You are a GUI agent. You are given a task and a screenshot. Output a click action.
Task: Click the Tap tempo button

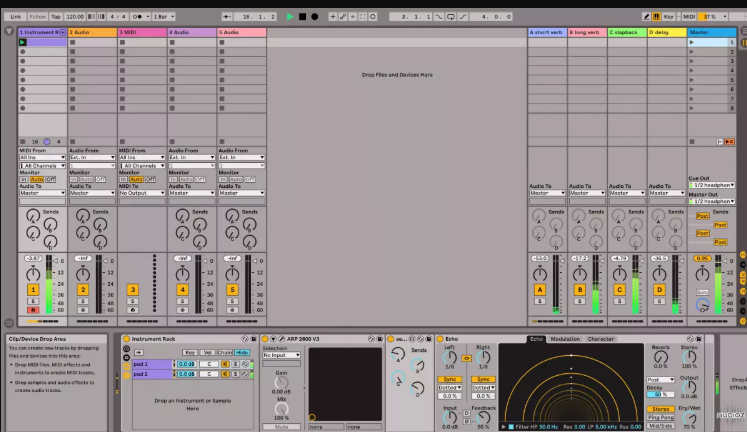pyautogui.click(x=56, y=17)
